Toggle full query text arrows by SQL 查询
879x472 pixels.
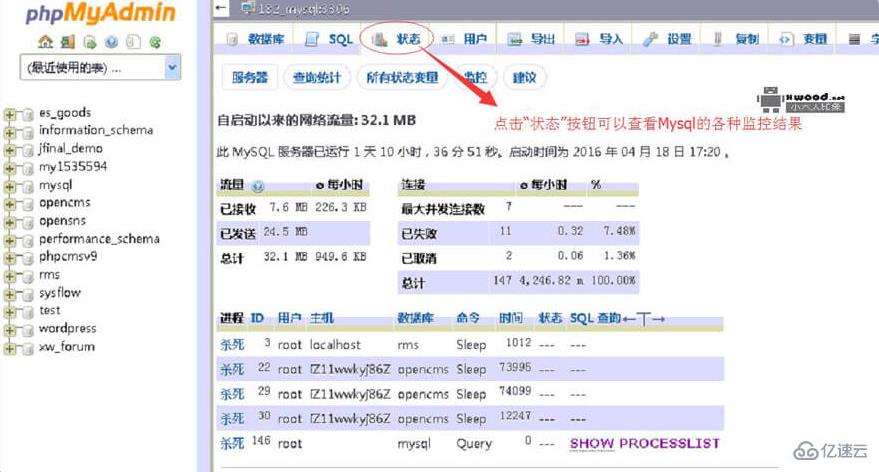644,319
